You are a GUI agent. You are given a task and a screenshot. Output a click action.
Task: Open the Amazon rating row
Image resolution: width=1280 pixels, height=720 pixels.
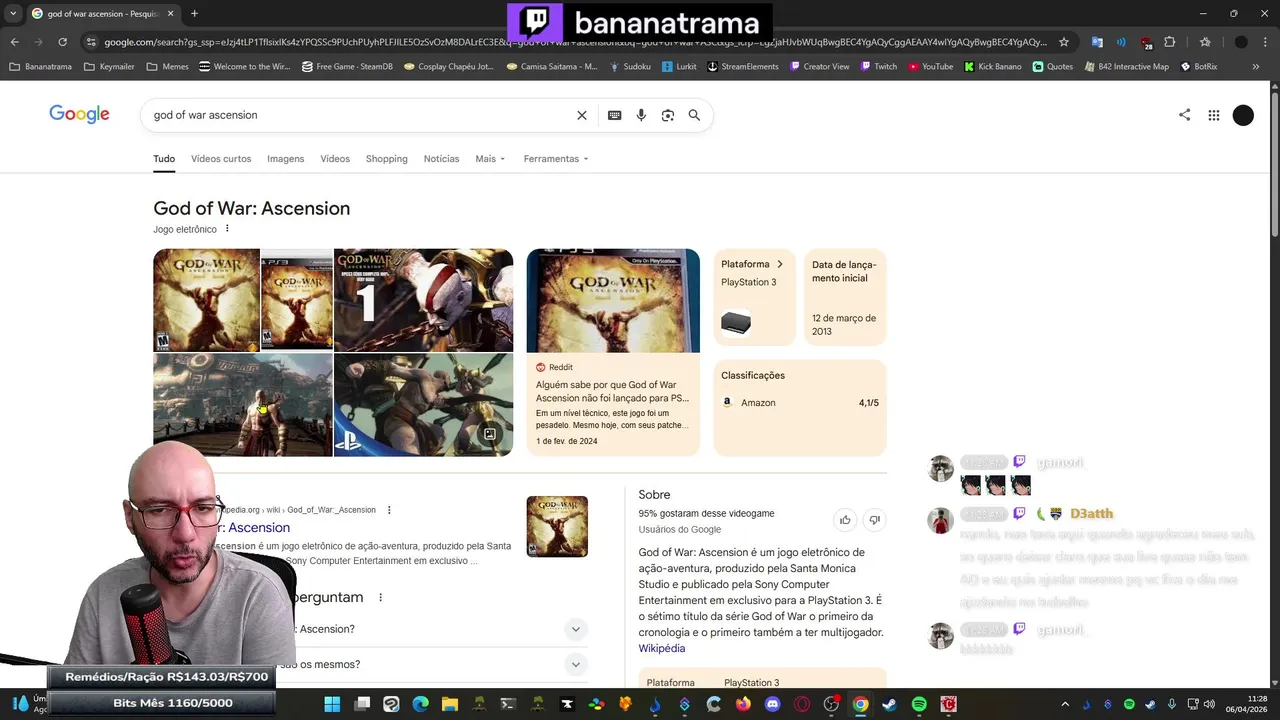(800, 403)
